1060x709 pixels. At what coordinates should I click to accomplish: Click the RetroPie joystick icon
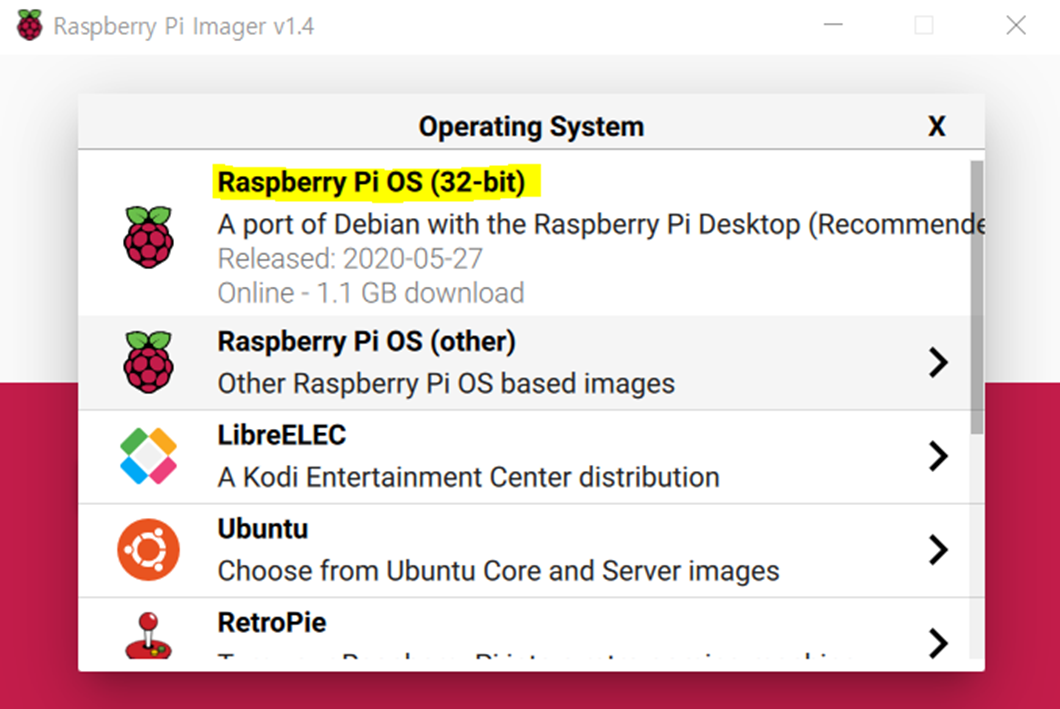(x=148, y=635)
